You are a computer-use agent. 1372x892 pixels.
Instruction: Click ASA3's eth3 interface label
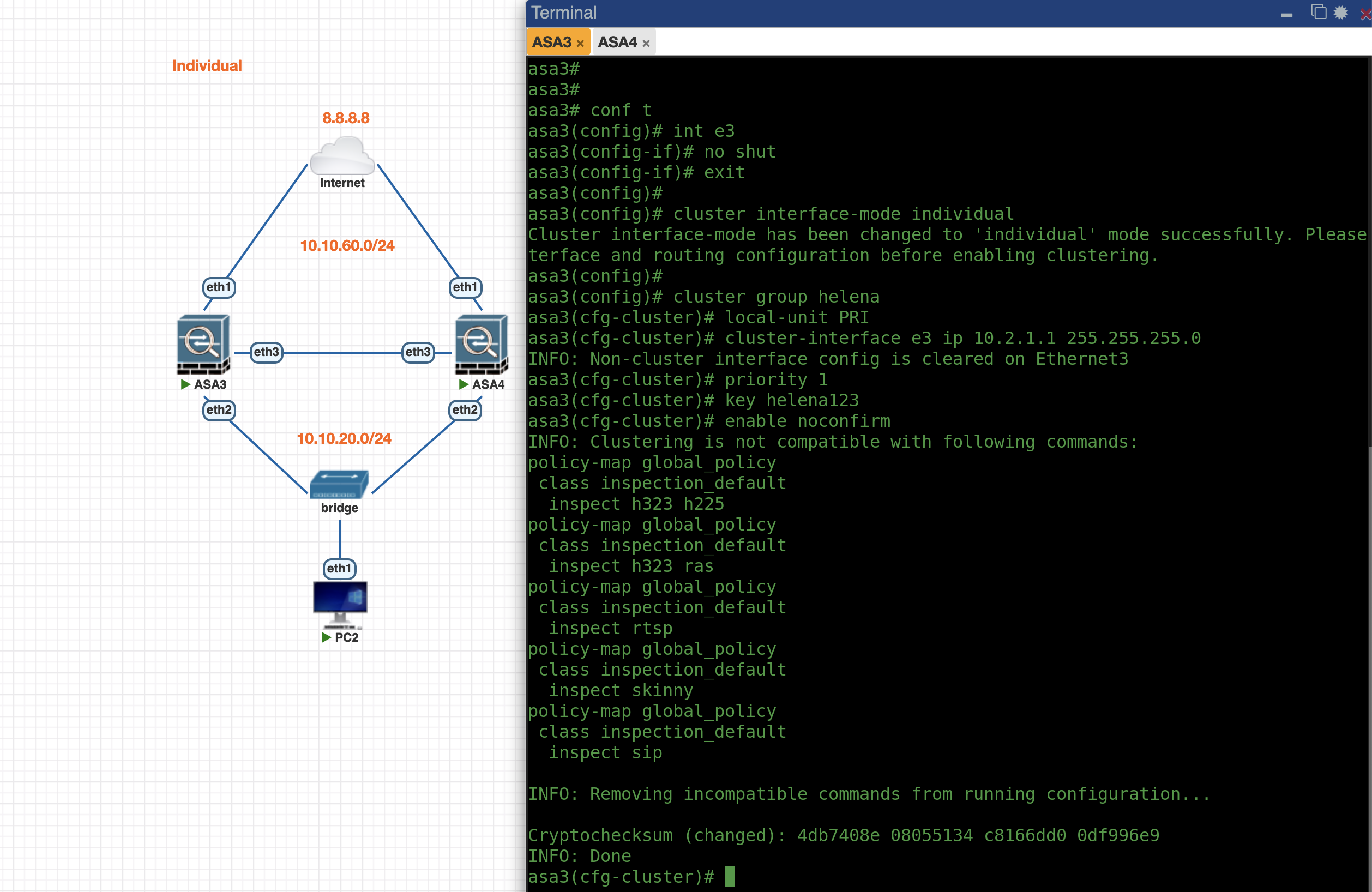click(x=266, y=352)
